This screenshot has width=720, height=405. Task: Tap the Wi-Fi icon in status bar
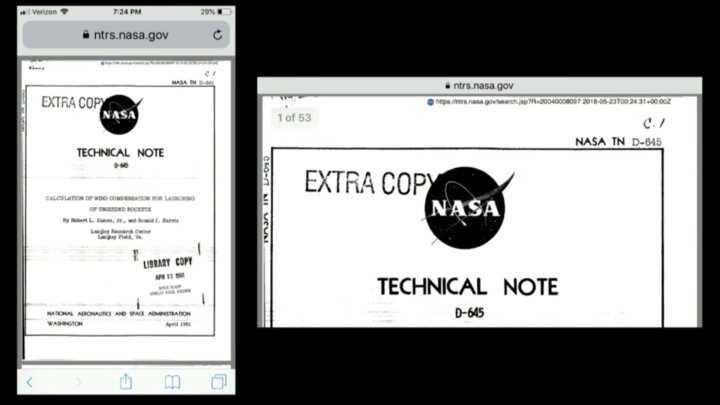[64, 11]
